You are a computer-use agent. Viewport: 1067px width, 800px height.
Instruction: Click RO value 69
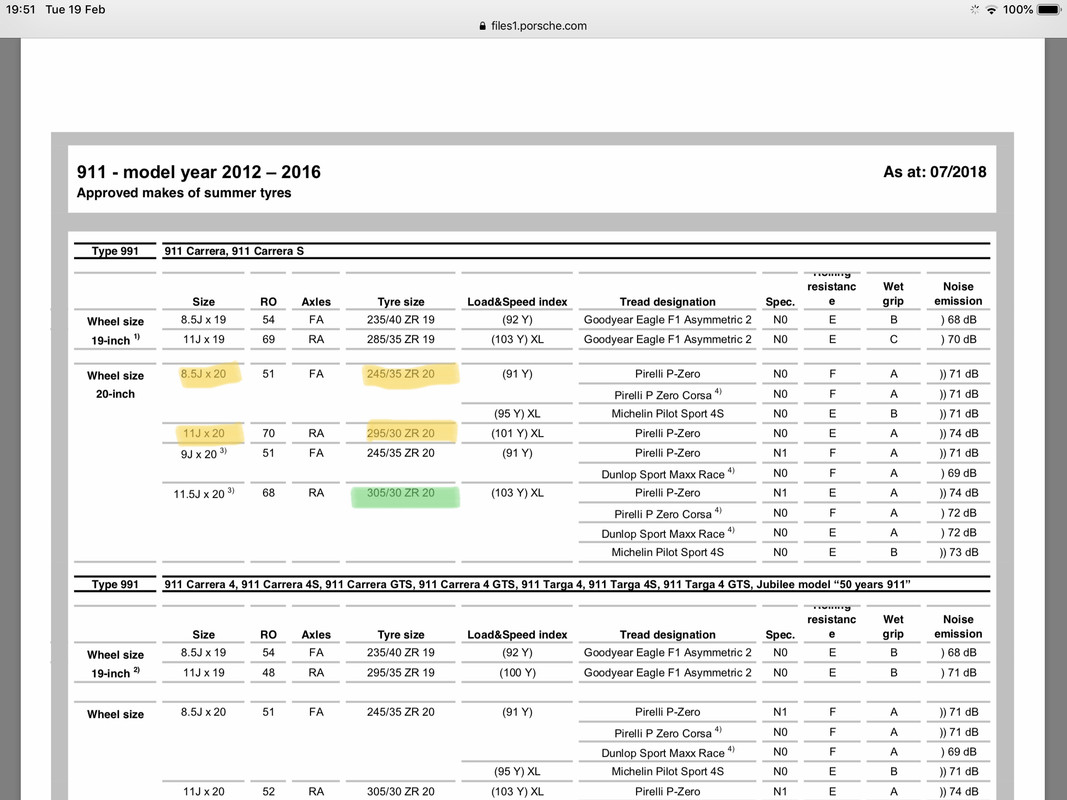click(x=269, y=339)
